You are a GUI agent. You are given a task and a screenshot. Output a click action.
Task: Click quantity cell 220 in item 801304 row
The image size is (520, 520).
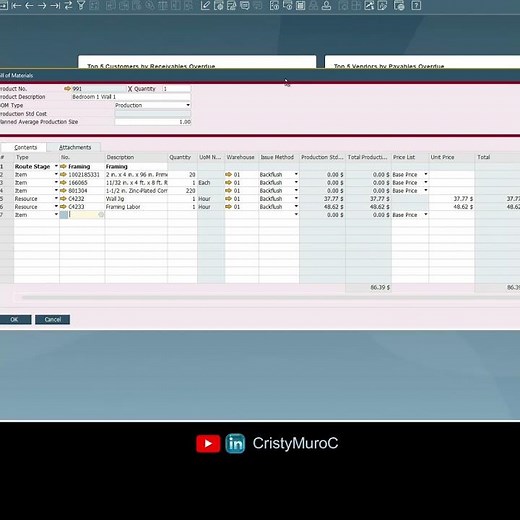point(182,191)
